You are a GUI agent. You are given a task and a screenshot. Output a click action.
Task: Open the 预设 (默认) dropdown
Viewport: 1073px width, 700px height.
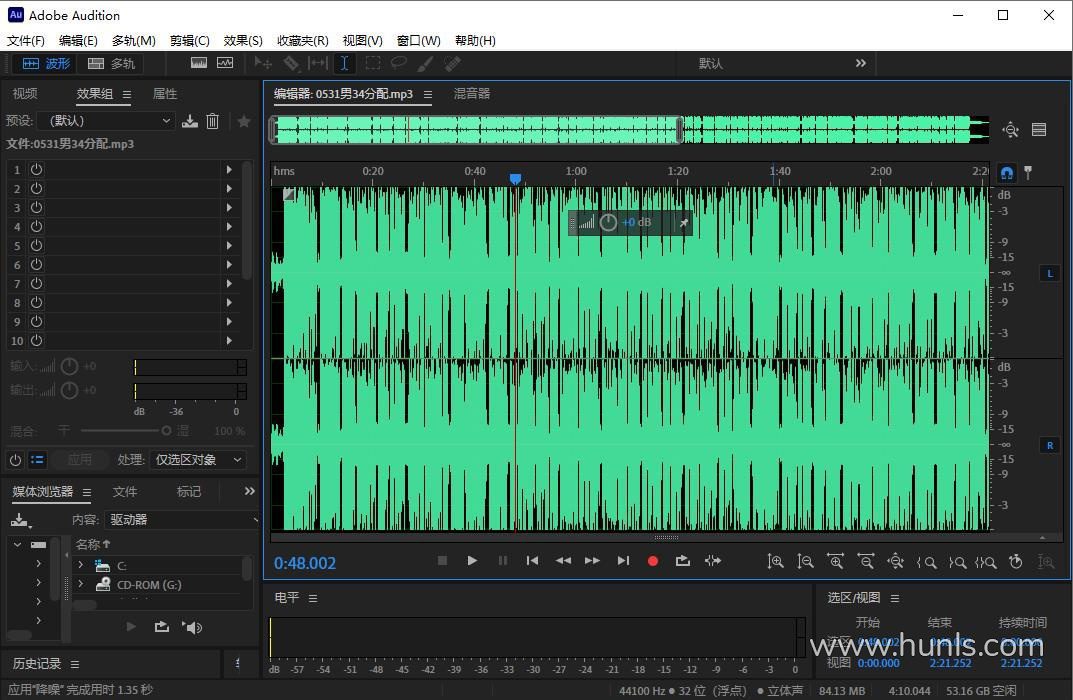click(x=106, y=120)
